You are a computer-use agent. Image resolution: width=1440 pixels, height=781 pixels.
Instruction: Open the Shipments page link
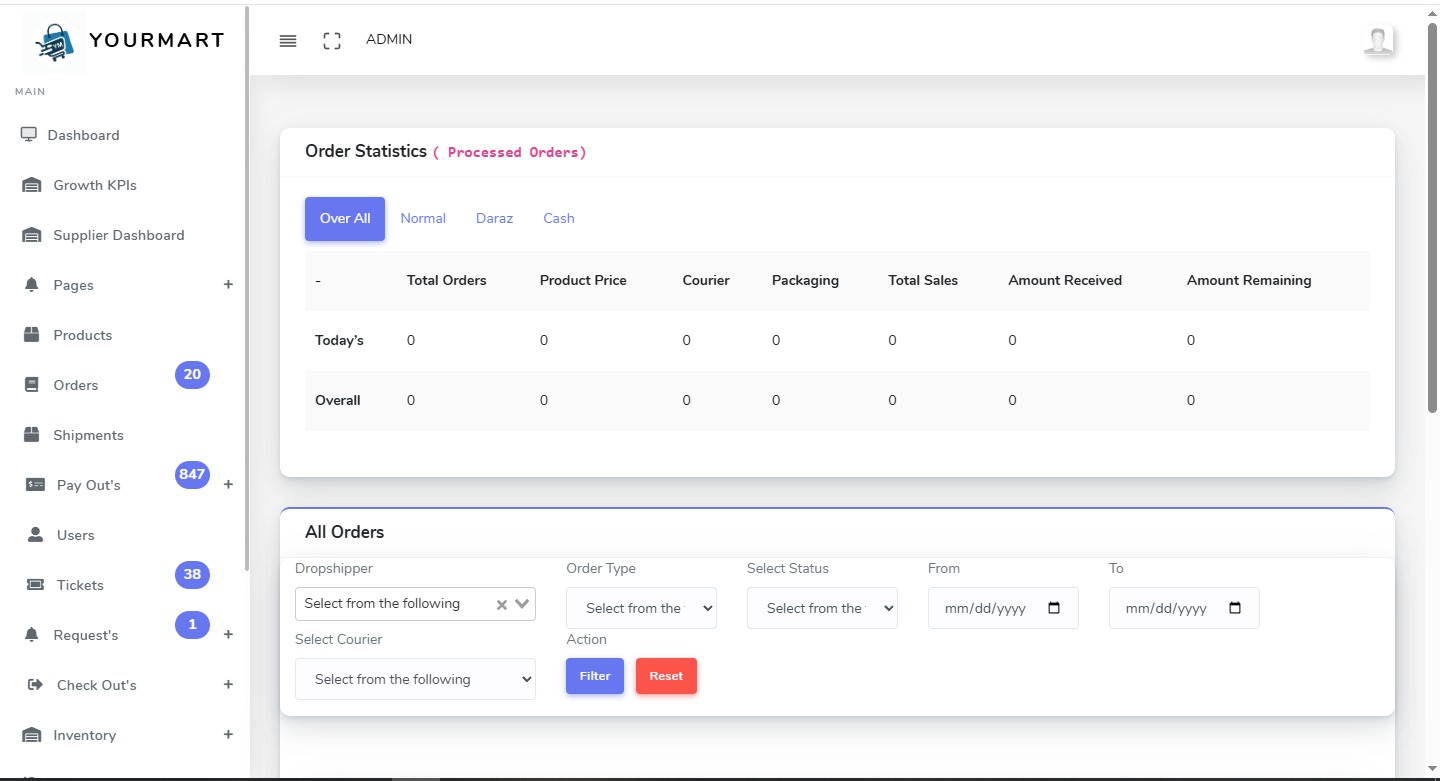click(89, 435)
